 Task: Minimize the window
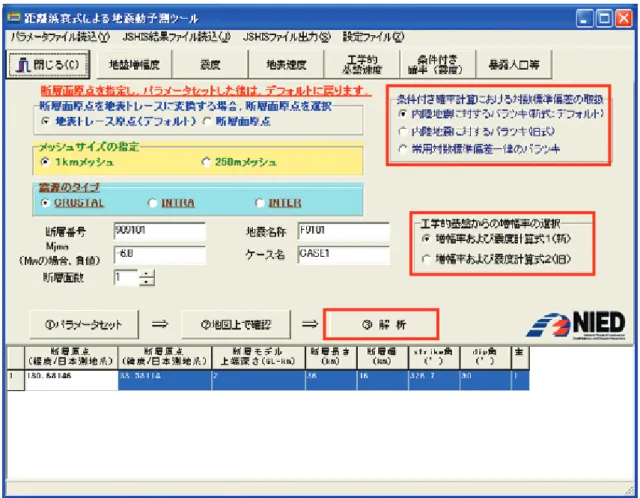point(584,18)
